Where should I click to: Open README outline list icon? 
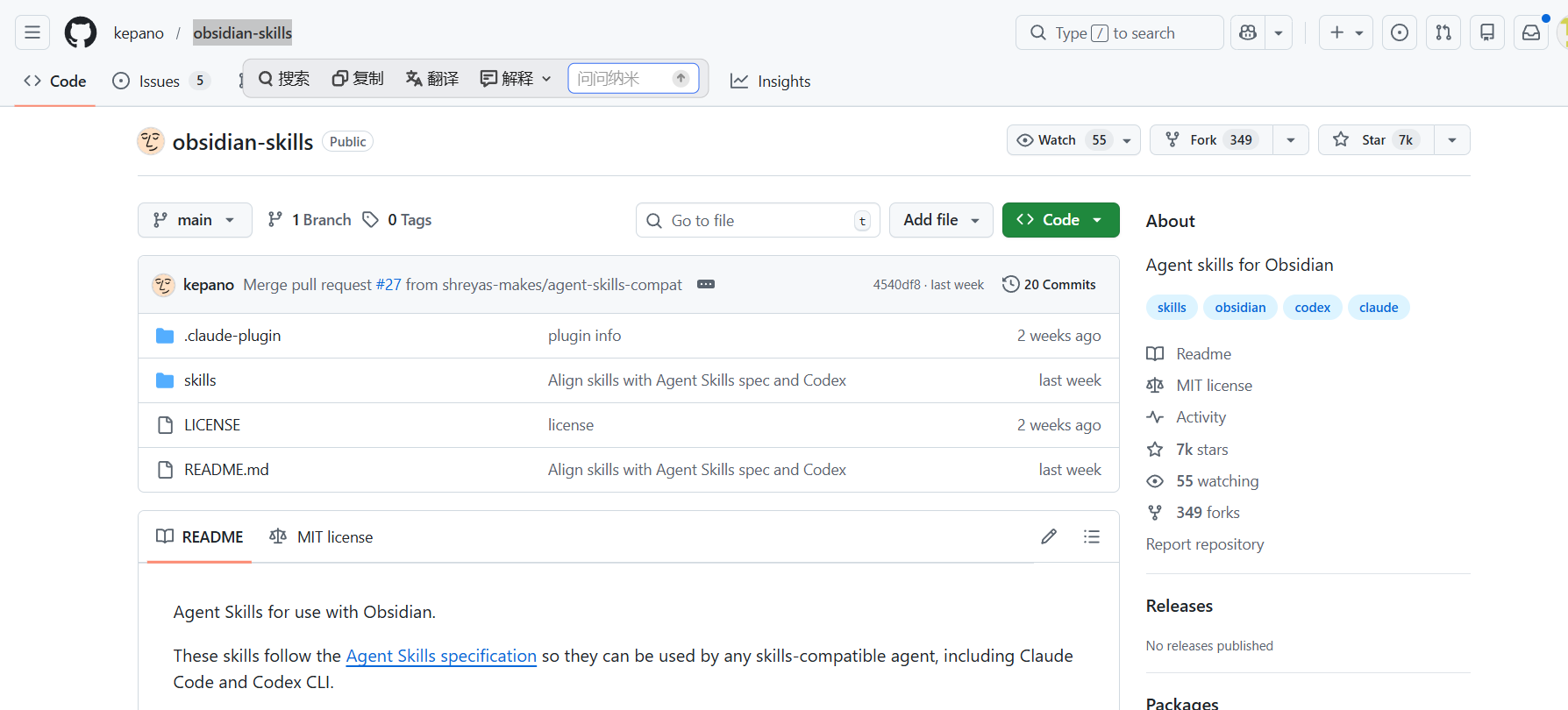click(1092, 536)
